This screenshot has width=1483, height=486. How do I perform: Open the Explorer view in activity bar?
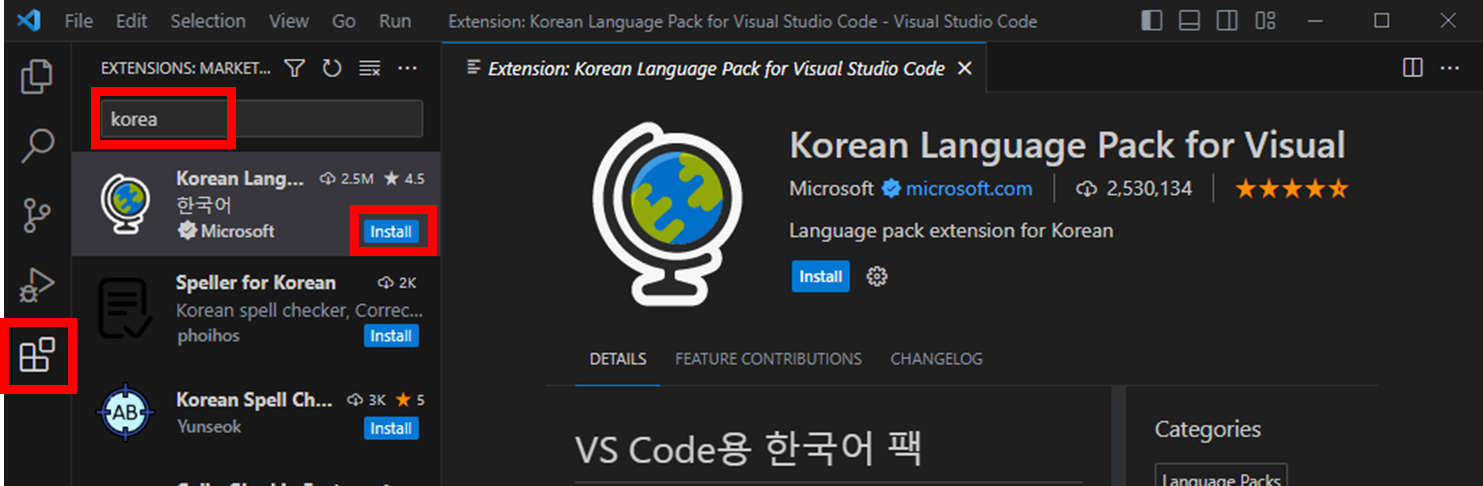37,77
